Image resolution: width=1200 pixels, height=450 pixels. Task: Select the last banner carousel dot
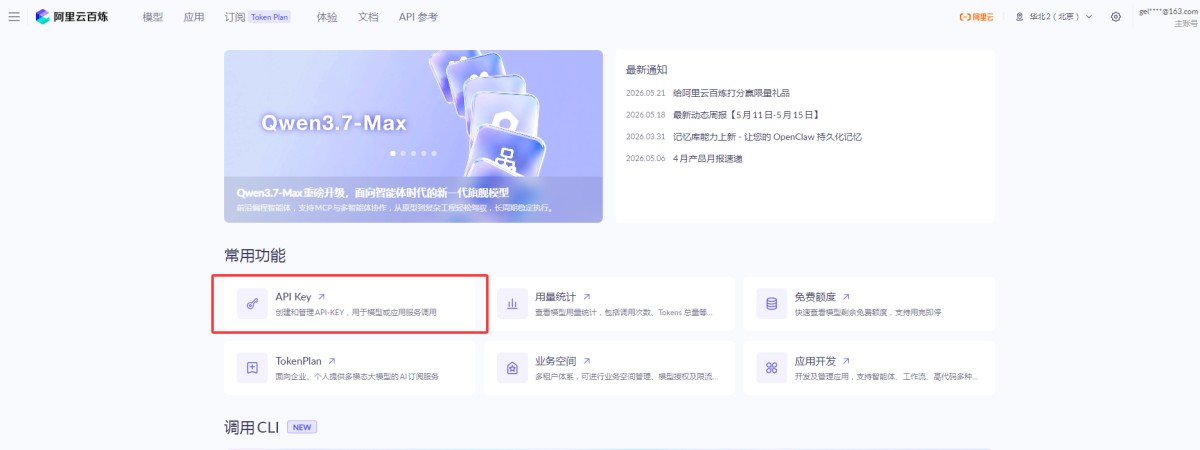tap(434, 154)
